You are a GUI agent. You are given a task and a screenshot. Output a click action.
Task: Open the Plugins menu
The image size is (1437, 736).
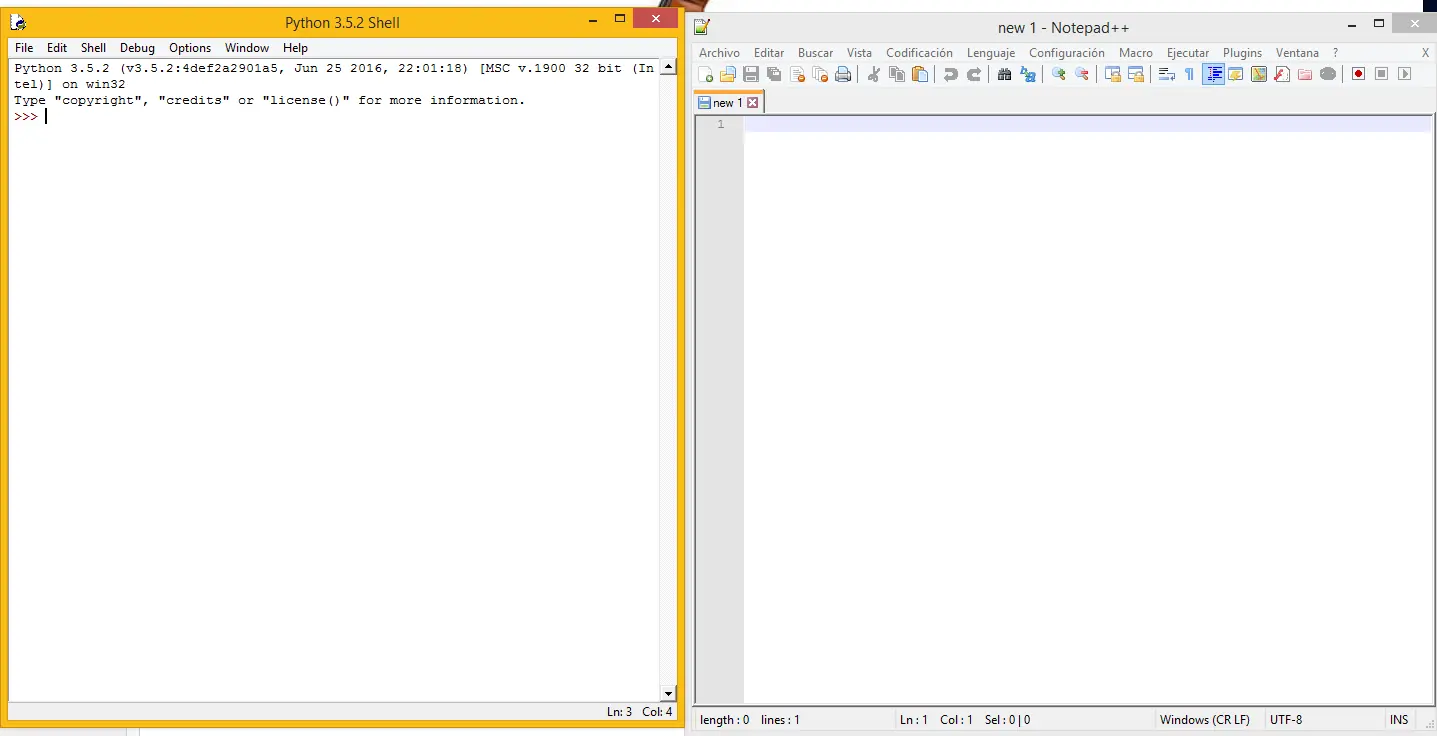pyautogui.click(x=1242, y=53)
